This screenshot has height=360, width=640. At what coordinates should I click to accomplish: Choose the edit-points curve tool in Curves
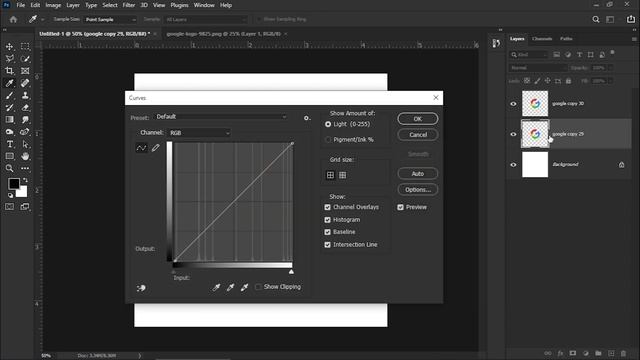coord(141,148)
